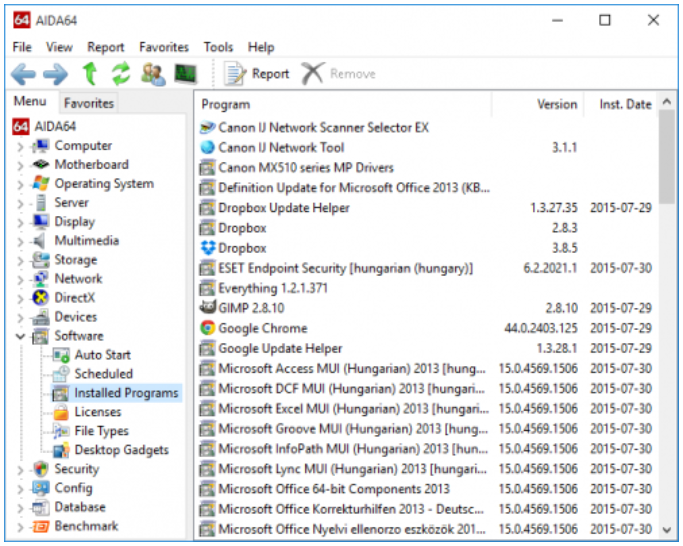Open the View menu

(x=59, y=47)
